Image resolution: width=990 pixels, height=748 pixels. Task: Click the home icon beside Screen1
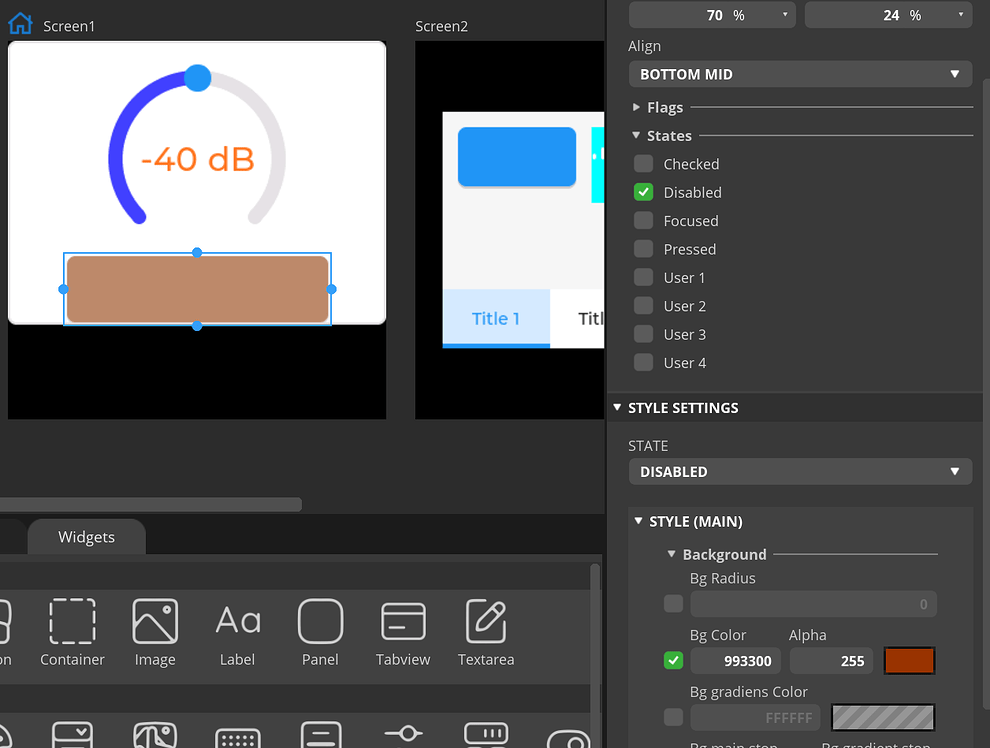coord(20,24)
